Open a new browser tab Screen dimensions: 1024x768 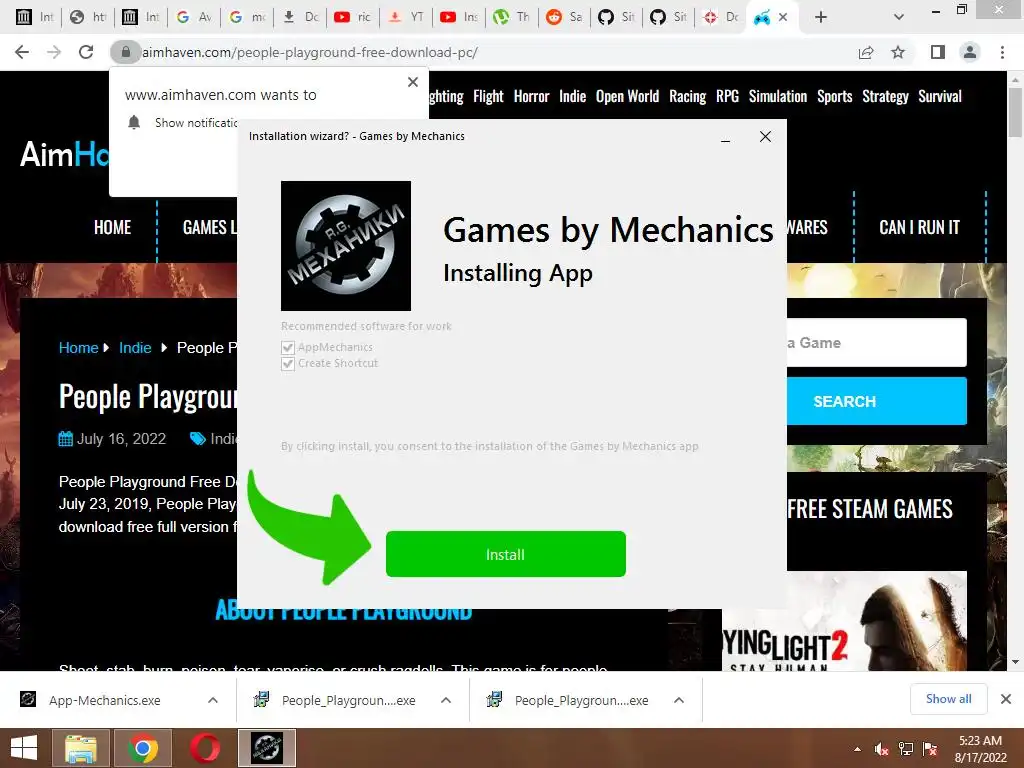point(821,17)
